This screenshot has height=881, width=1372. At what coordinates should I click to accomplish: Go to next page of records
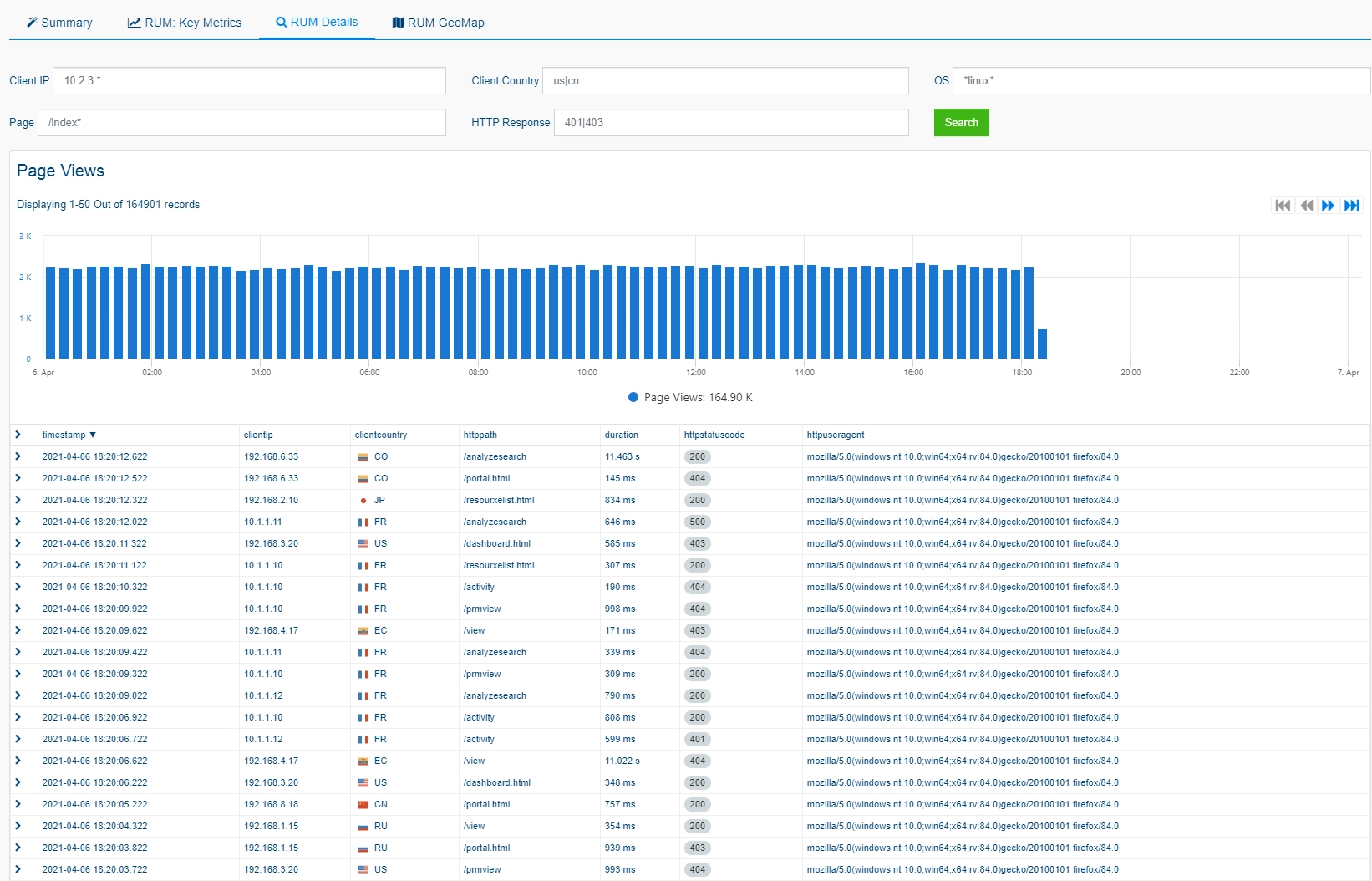1328,206
